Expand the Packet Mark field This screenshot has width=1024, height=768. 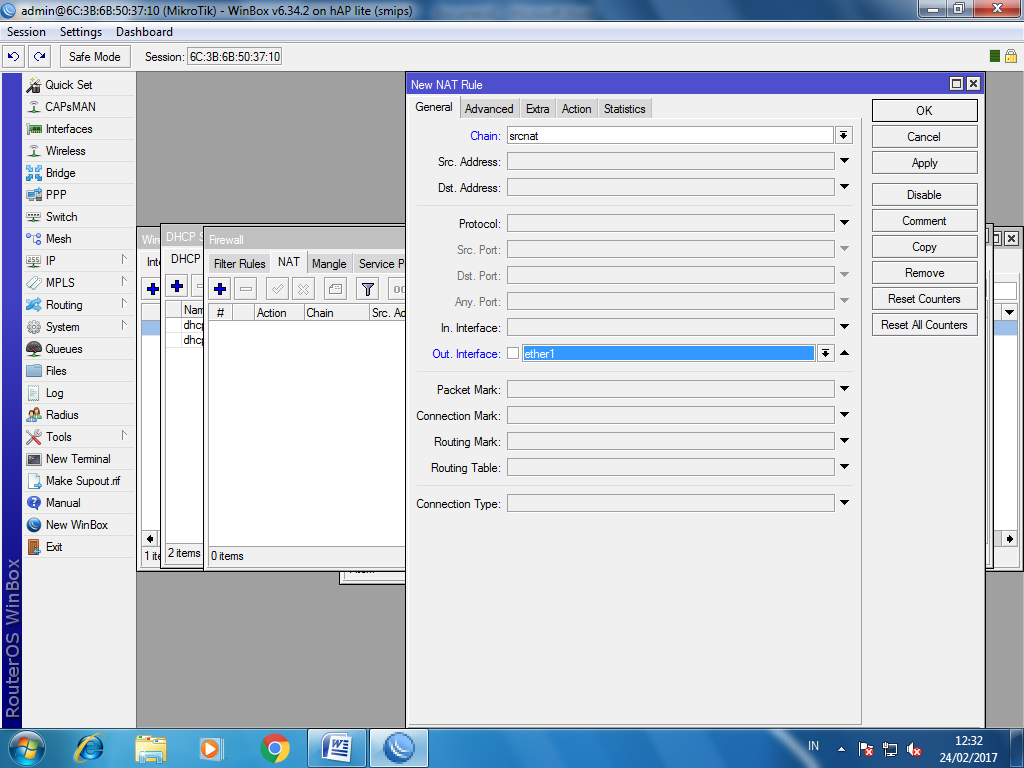tap(844, 389)
